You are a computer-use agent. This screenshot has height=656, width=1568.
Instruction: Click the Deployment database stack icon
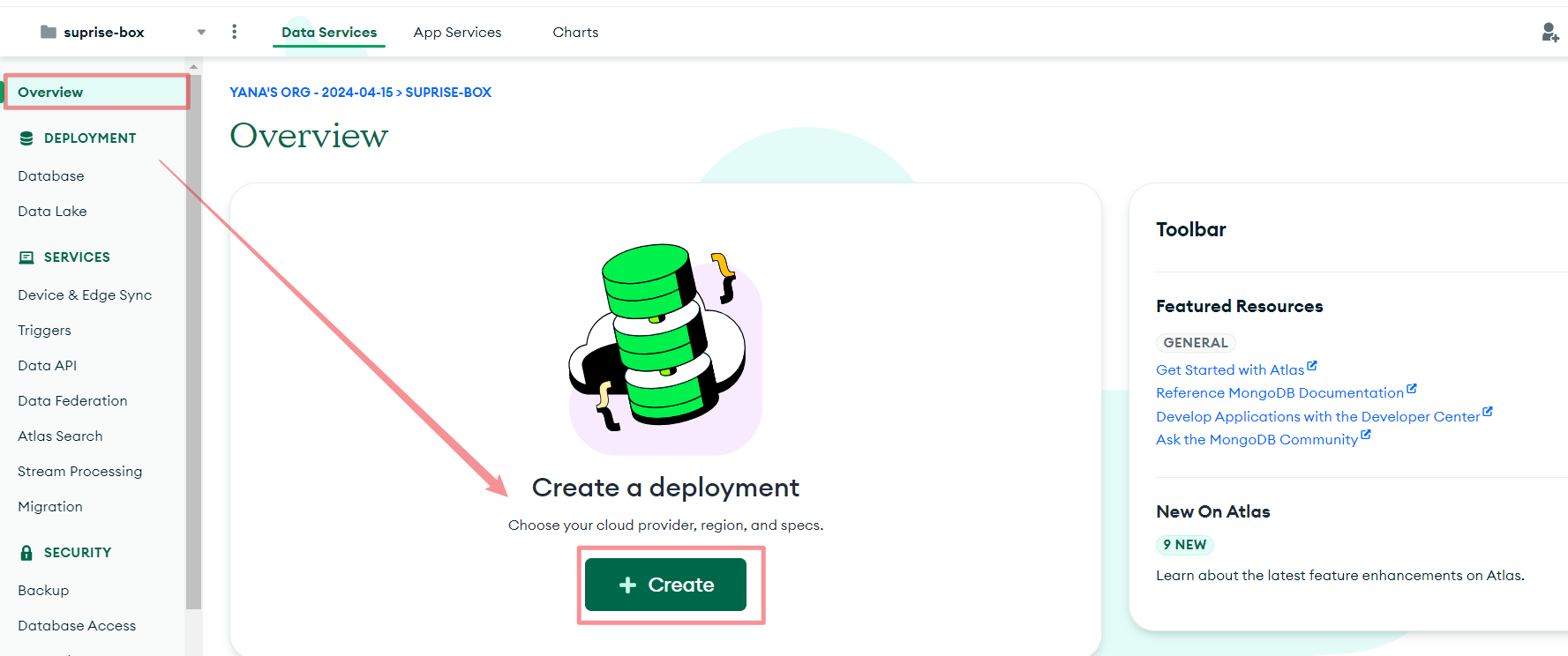26,138
